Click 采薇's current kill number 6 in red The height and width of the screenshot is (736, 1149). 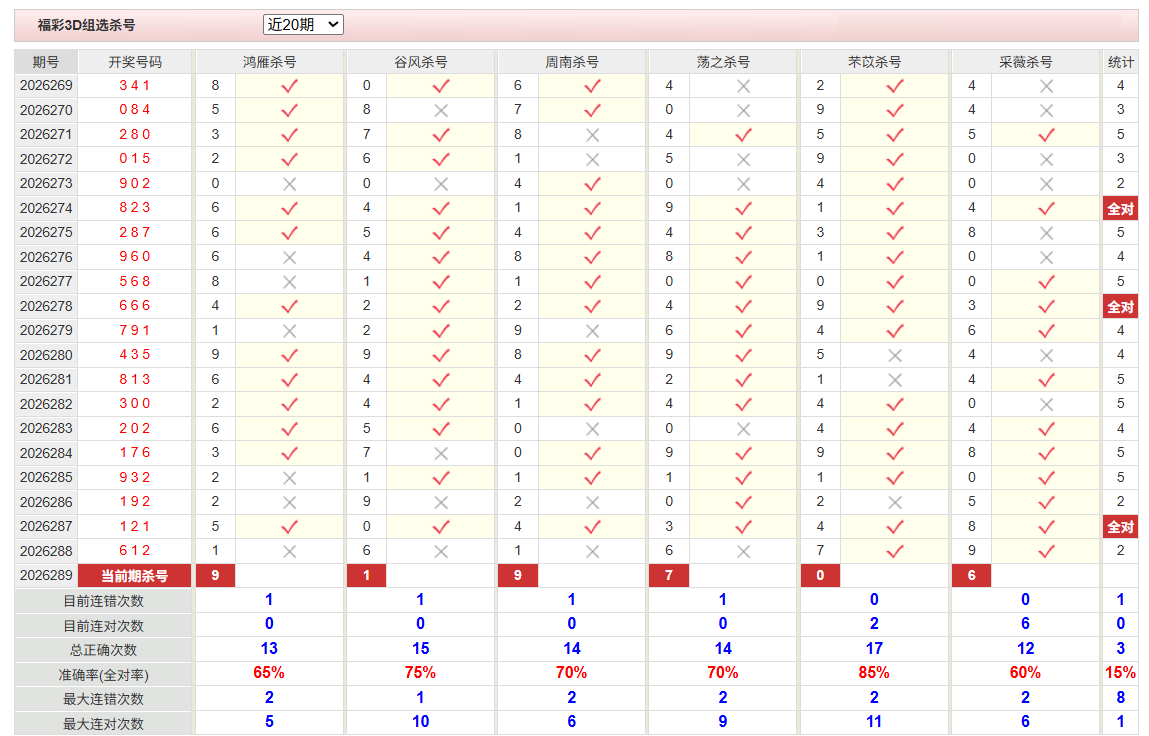coord(972,575)
